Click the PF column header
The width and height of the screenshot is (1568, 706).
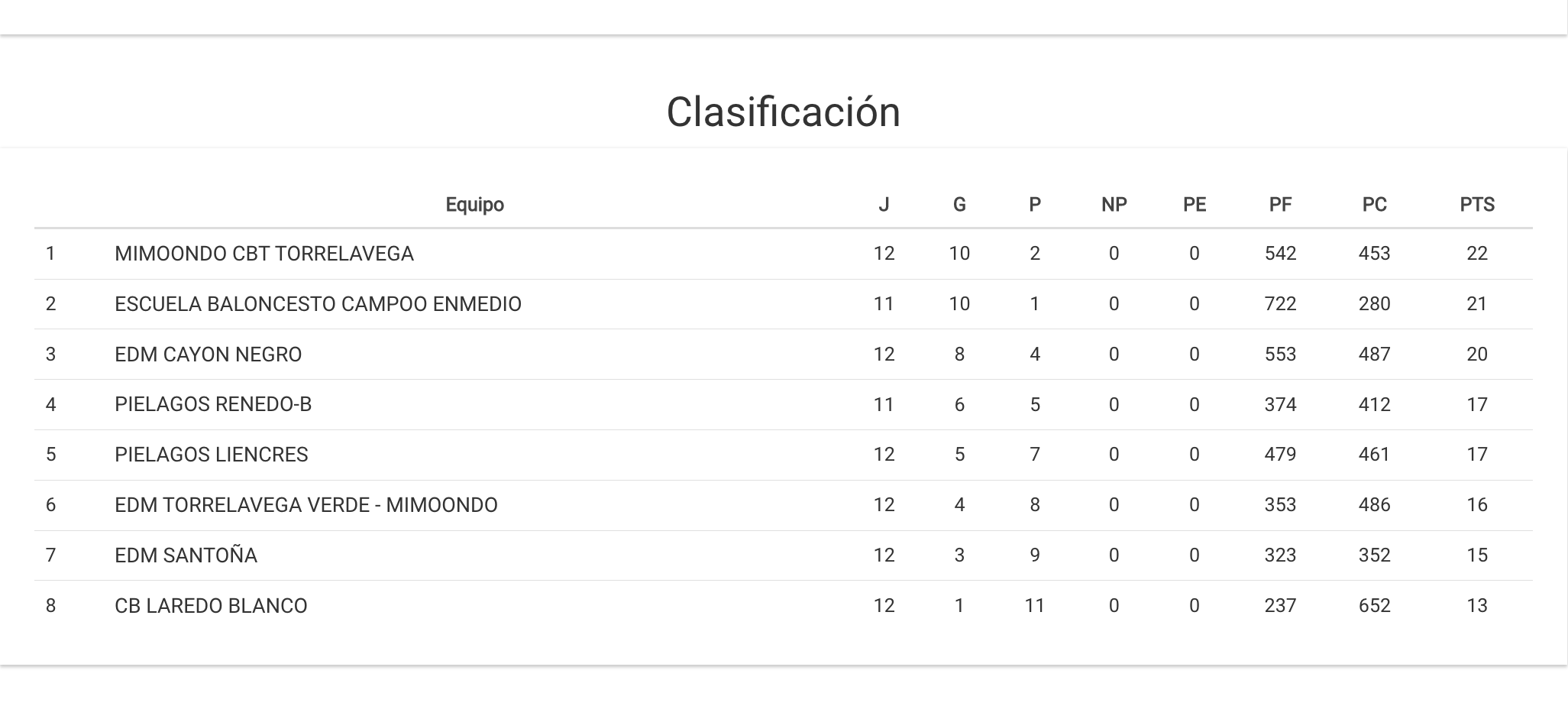coord(1280,205)
